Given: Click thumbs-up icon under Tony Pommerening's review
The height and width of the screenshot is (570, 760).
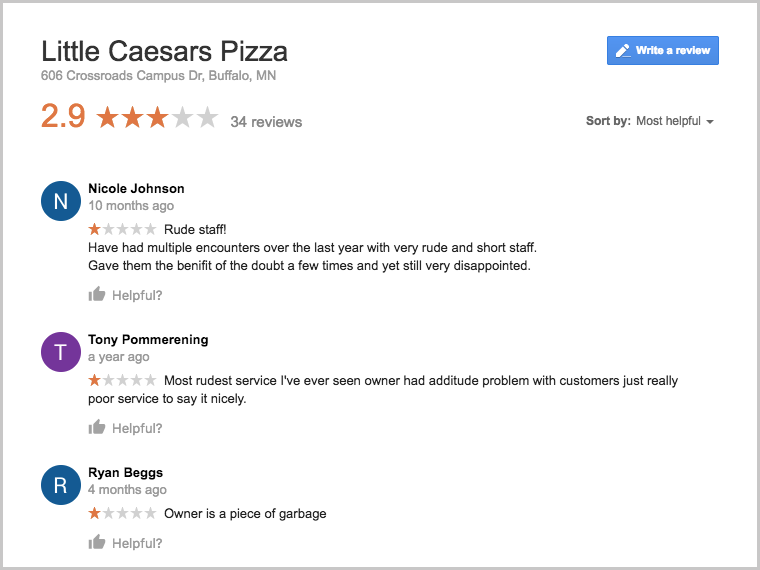Looking at the screenshot, I should (x=97, y=428).
